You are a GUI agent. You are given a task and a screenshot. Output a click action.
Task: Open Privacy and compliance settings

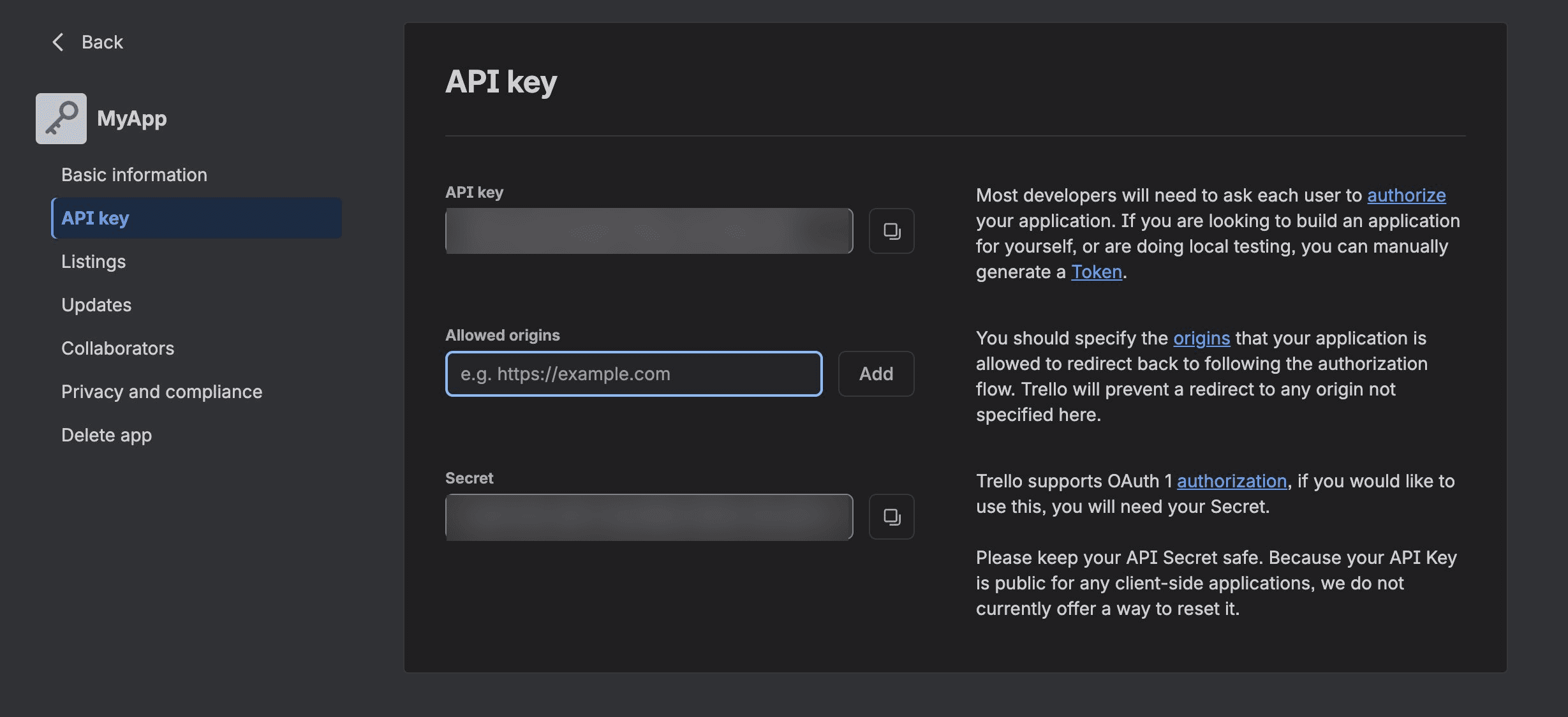[x=161, y=392]
